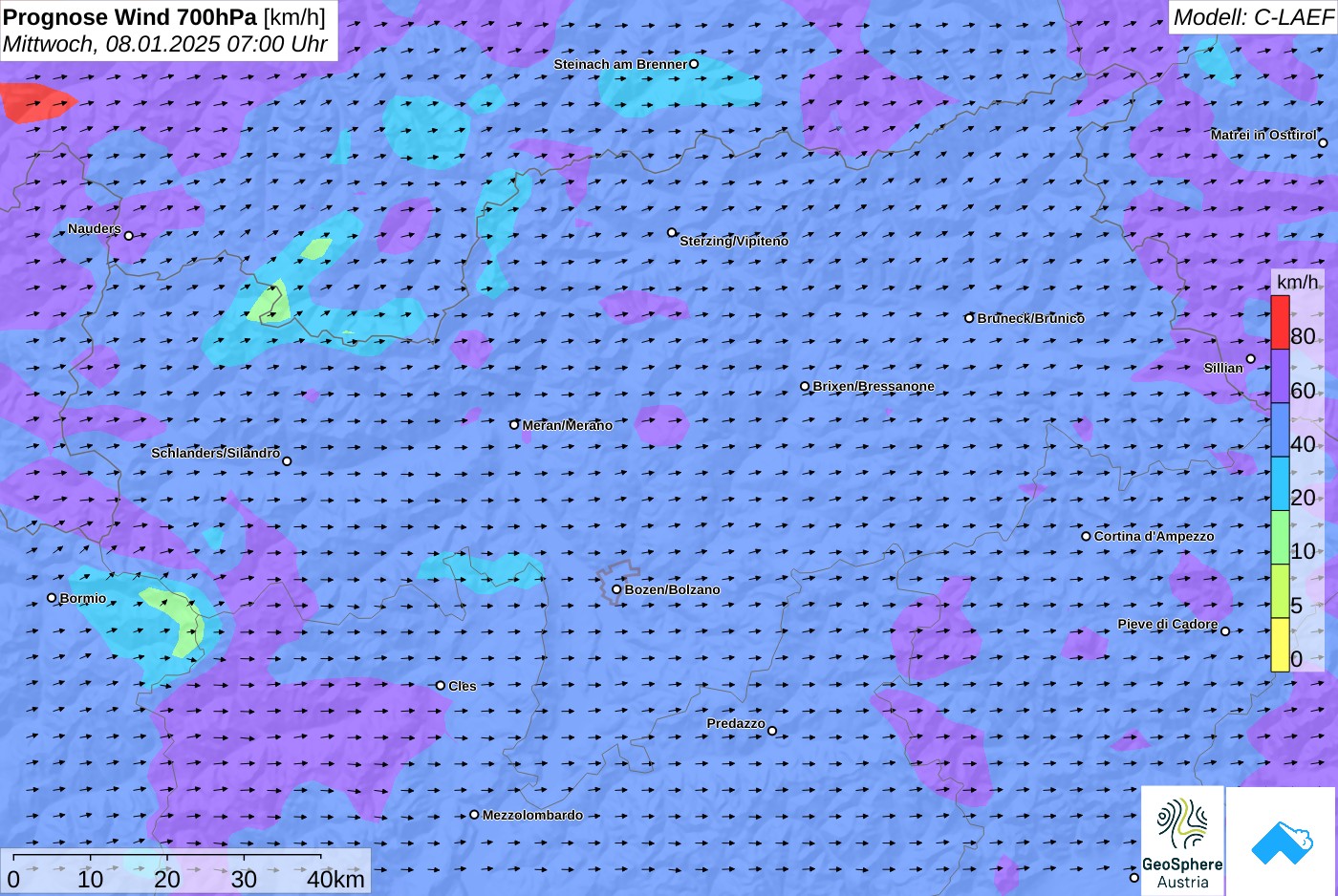
Task: Click the GeoSphere Austria logo
Action: click(1182, 841)
